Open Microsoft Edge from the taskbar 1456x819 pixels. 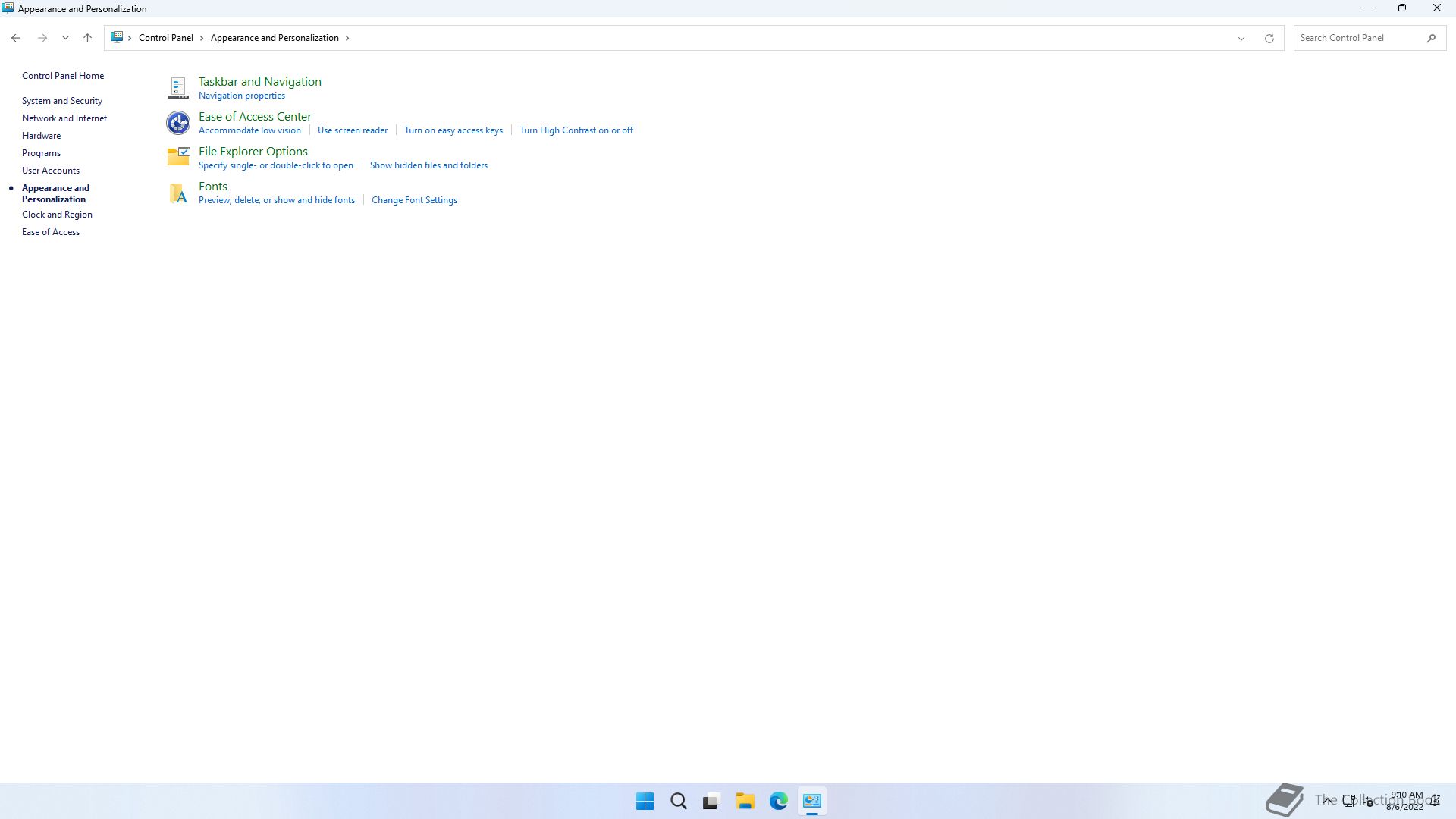coord(778,801)
